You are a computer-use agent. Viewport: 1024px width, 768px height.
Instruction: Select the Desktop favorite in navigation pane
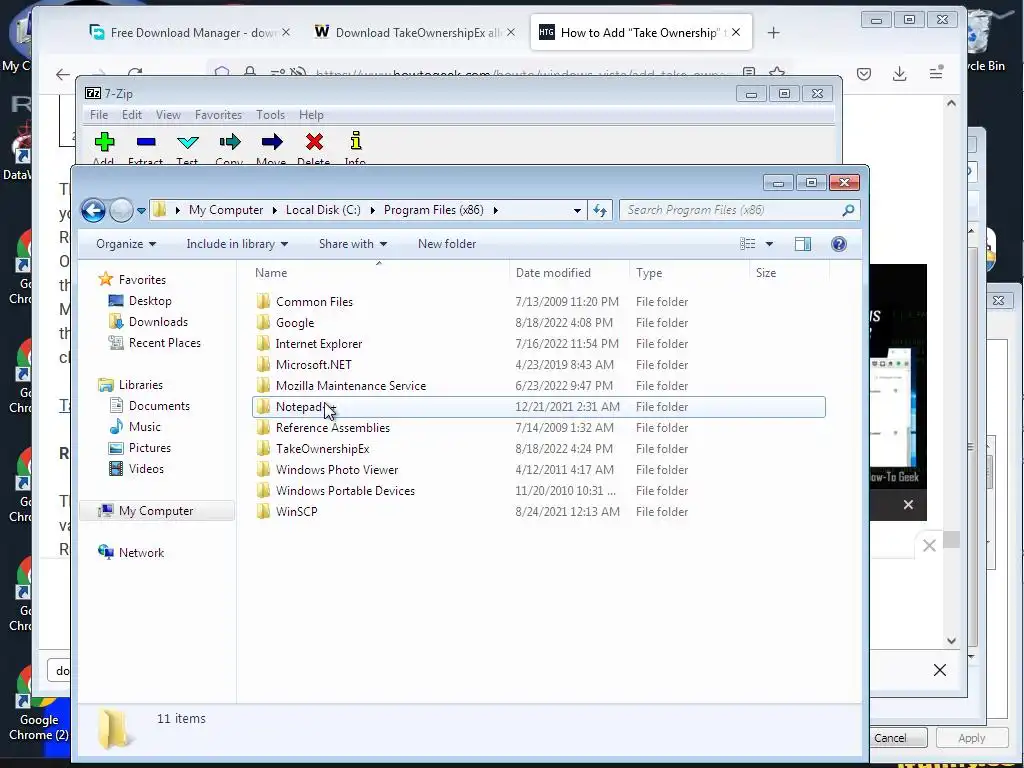150,301
